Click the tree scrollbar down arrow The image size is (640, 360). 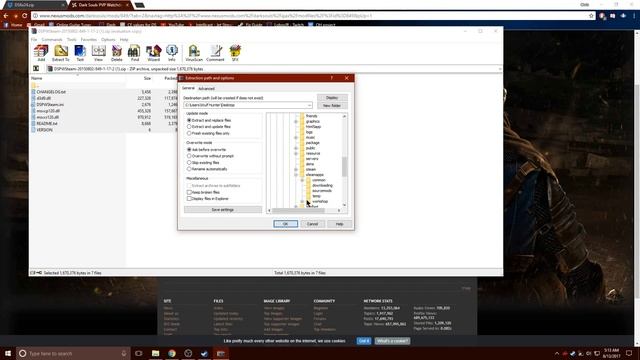coord(344,205)
